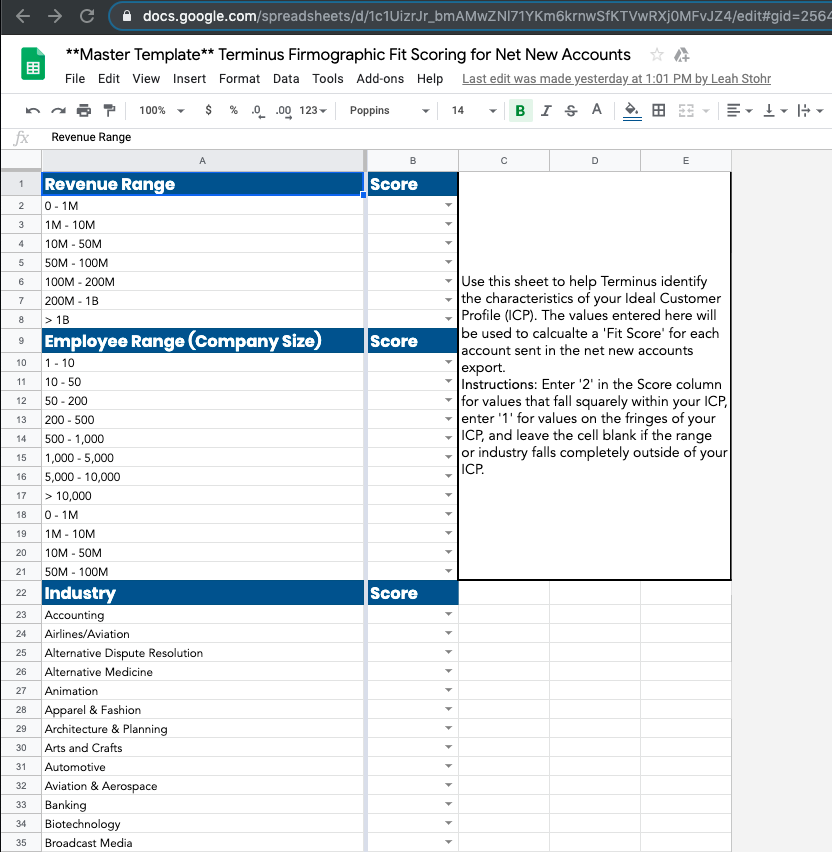Open the File menu
The height and width of the screenshot is (852, 832).
click(x=75, y=79)
